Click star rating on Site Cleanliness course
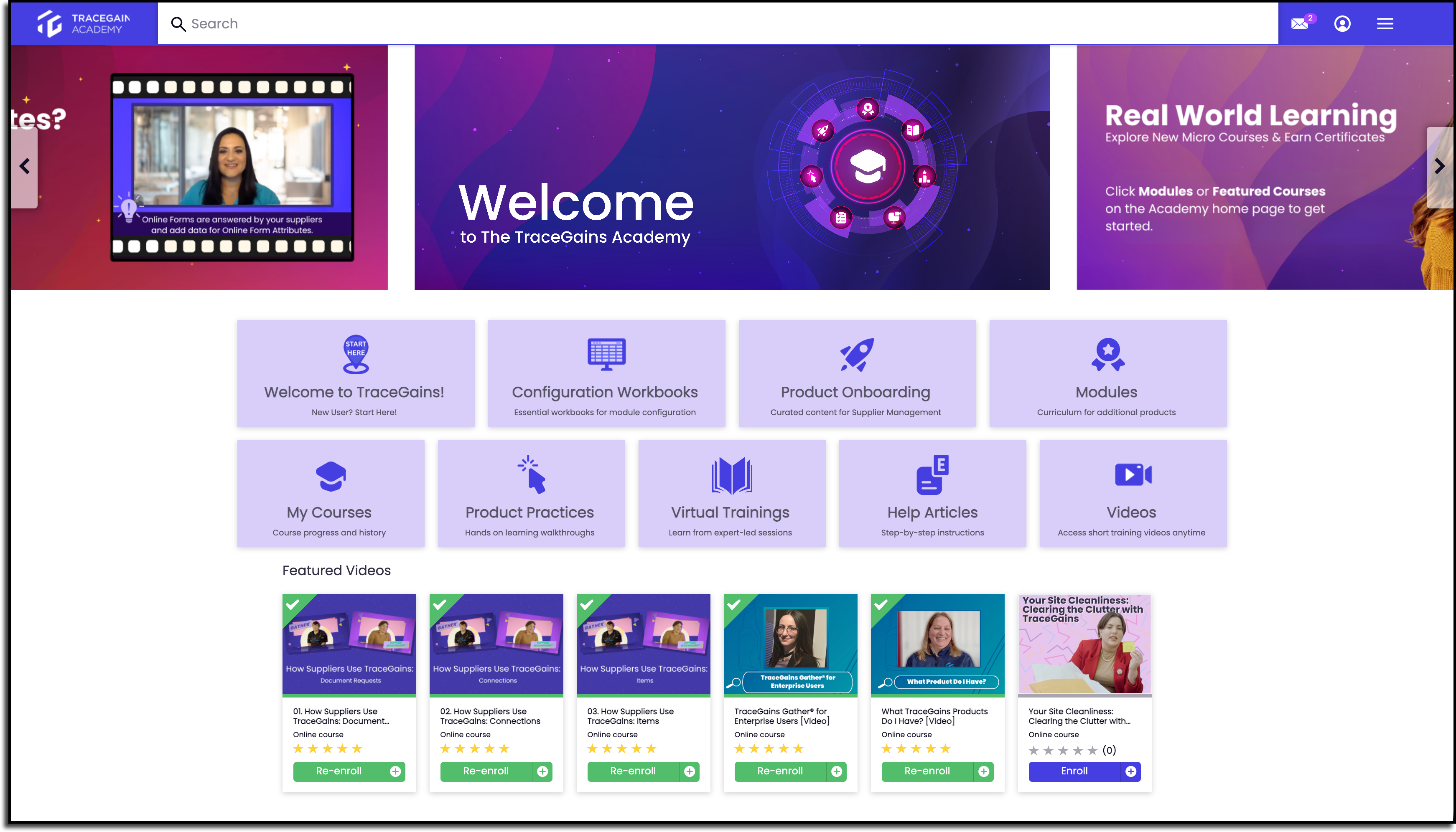Screen dimensions: 1456x832 [x=1063, y=751]
